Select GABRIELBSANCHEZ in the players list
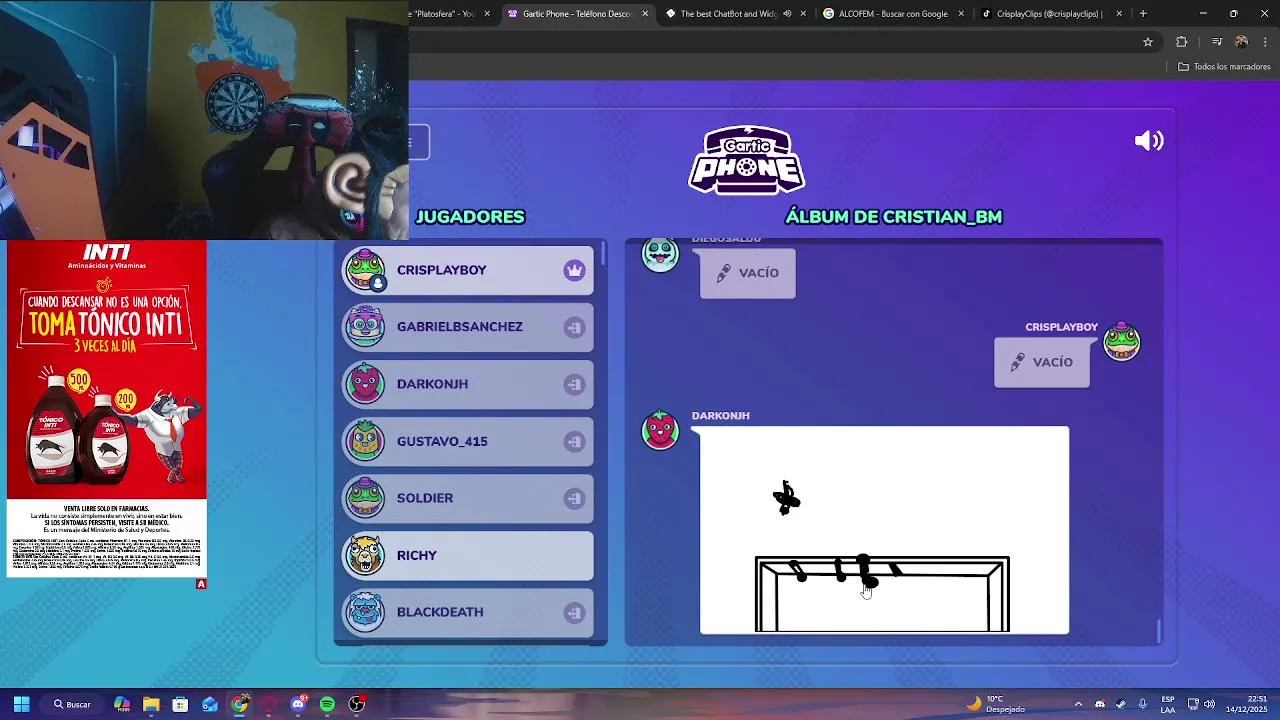1280x720 pixels. [468, 327]
